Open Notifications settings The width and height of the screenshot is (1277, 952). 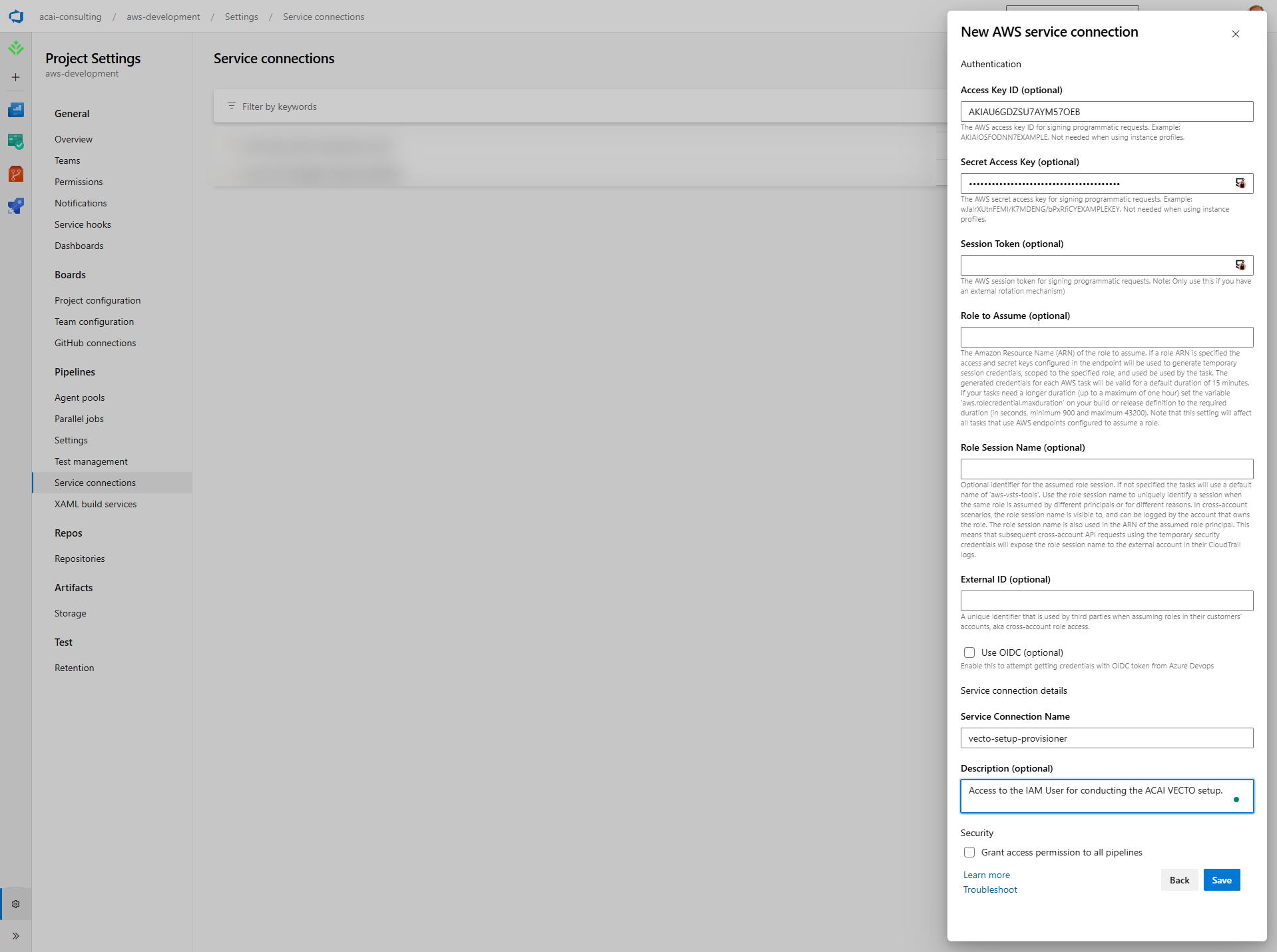pos(81,203)
